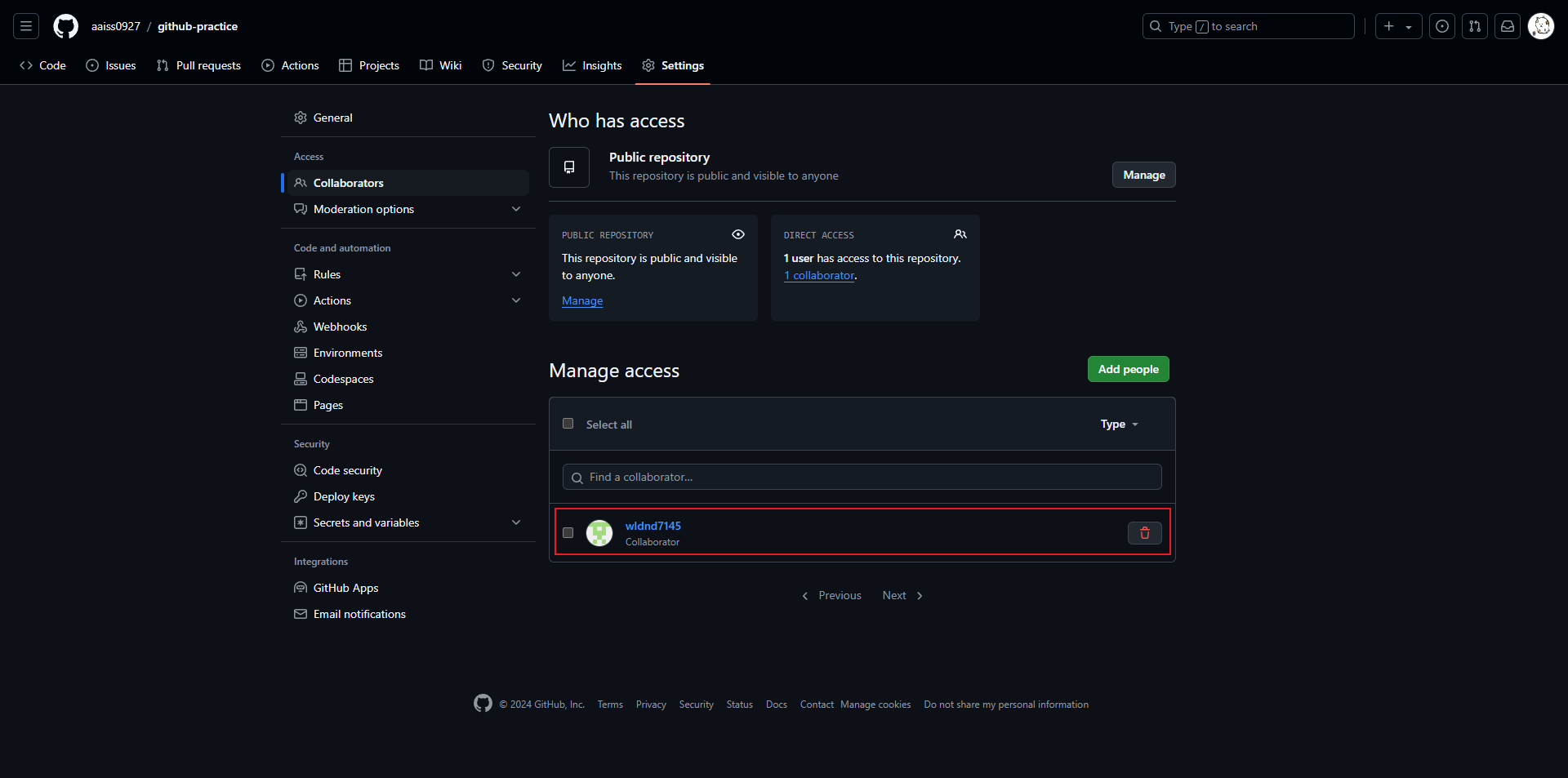
Task: Open the Docs footer link
Action: [x=777, y=705]
